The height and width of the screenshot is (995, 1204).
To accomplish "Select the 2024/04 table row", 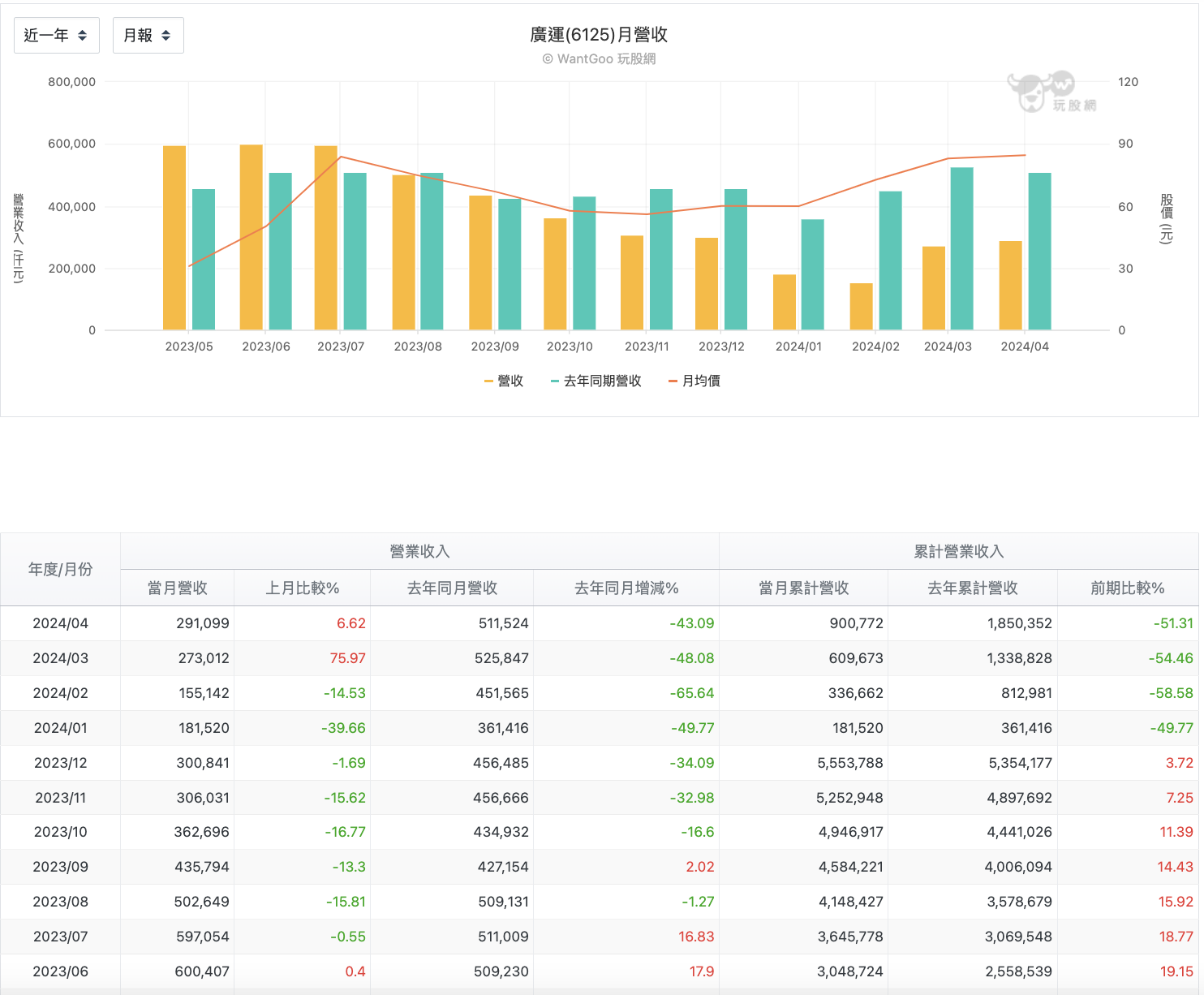I will [x=600, y=623].
